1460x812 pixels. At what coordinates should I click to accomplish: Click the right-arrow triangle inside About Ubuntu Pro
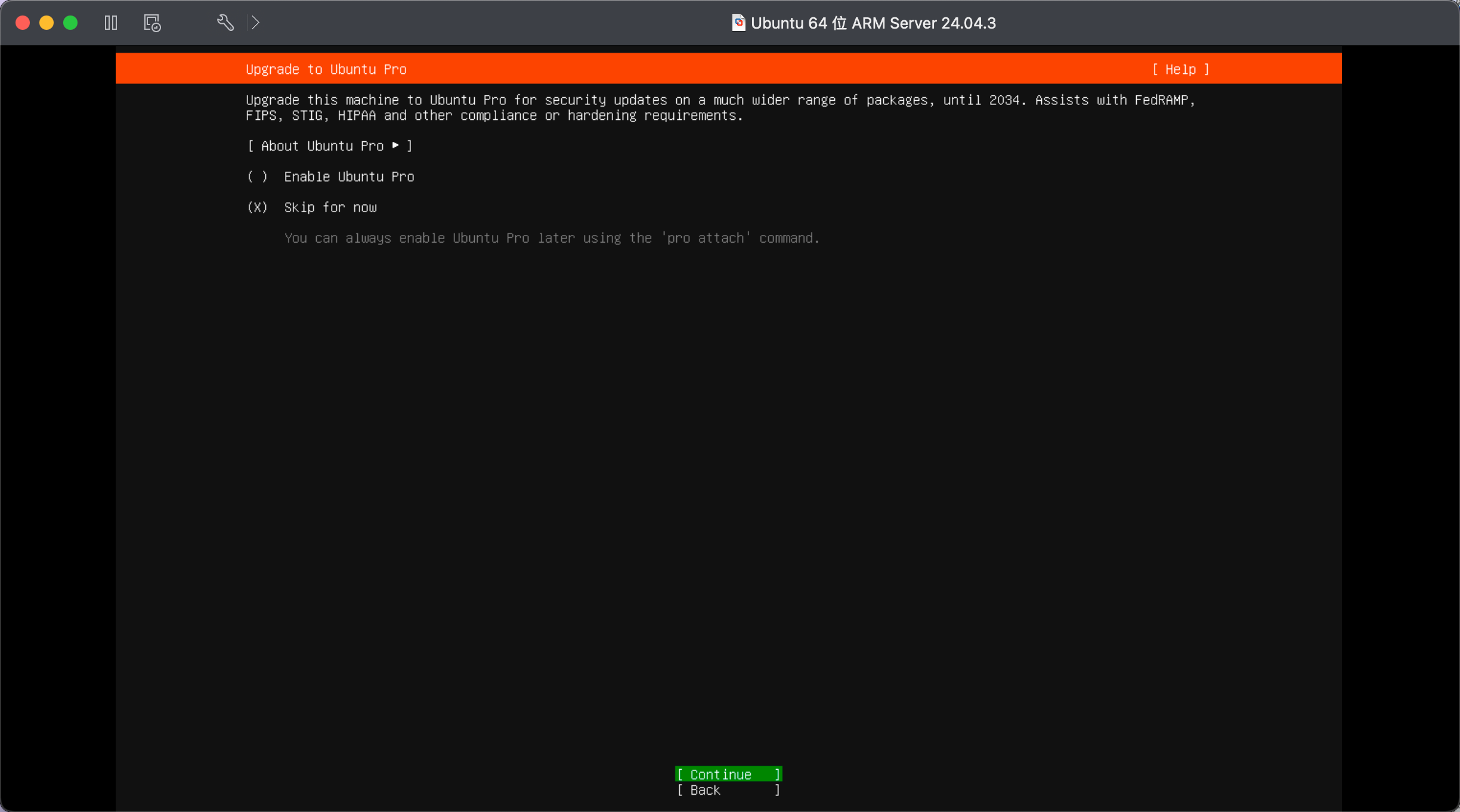coord(395,145)
